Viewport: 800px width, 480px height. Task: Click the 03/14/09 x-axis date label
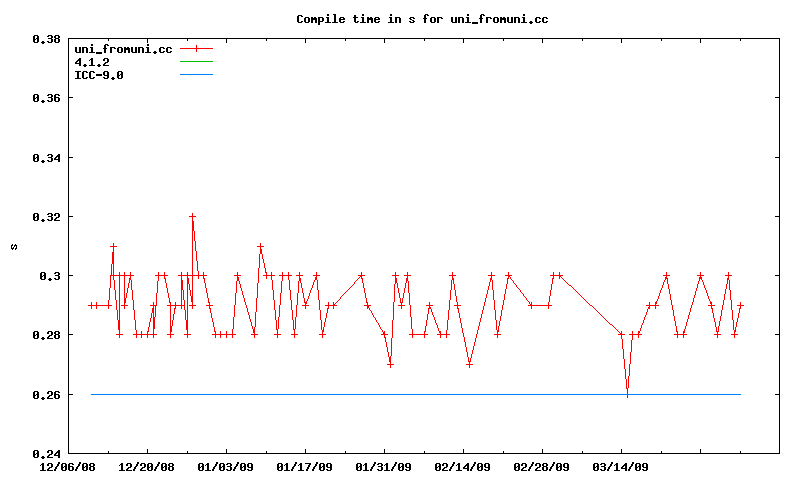621,466
